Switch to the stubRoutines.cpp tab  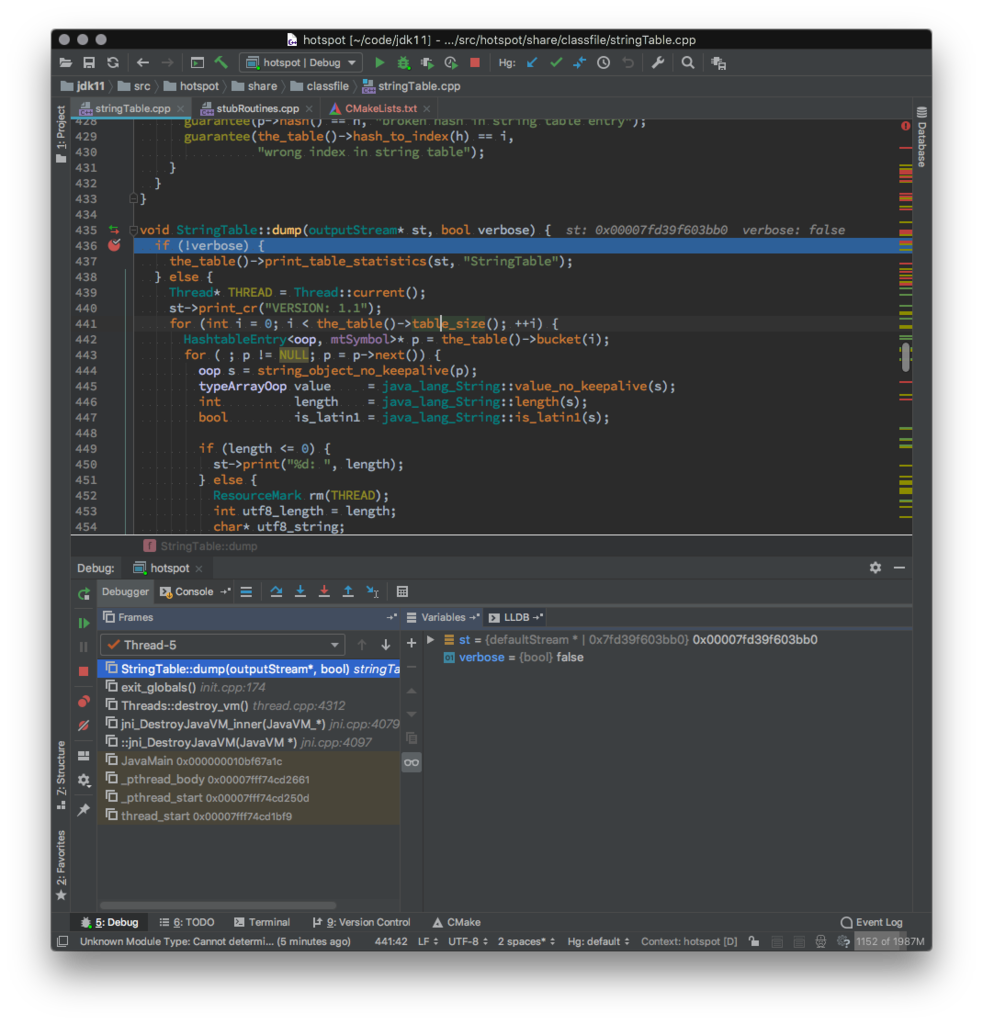[257, 108]
